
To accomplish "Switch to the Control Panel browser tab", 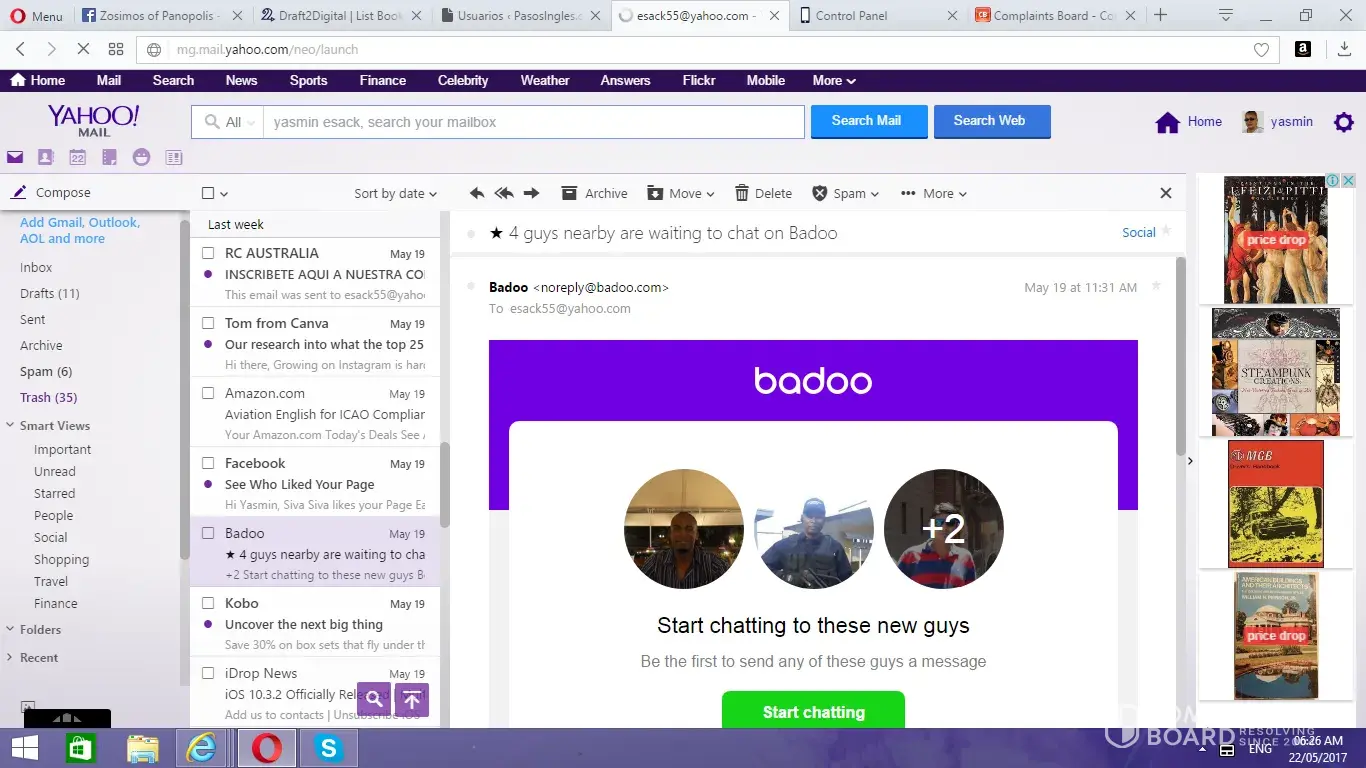I will pyautogui.click(x=877, y=16).
